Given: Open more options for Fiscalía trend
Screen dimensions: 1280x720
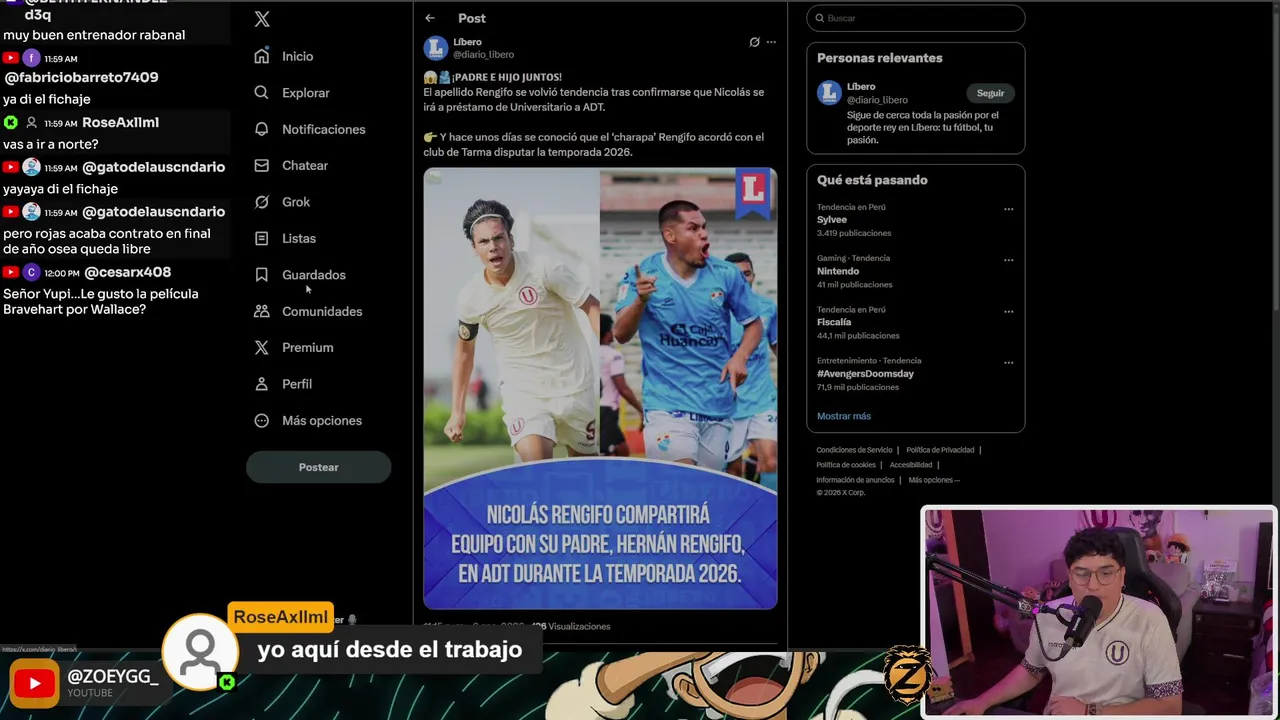Looking at the screenshot, I should pos(1008,311).
